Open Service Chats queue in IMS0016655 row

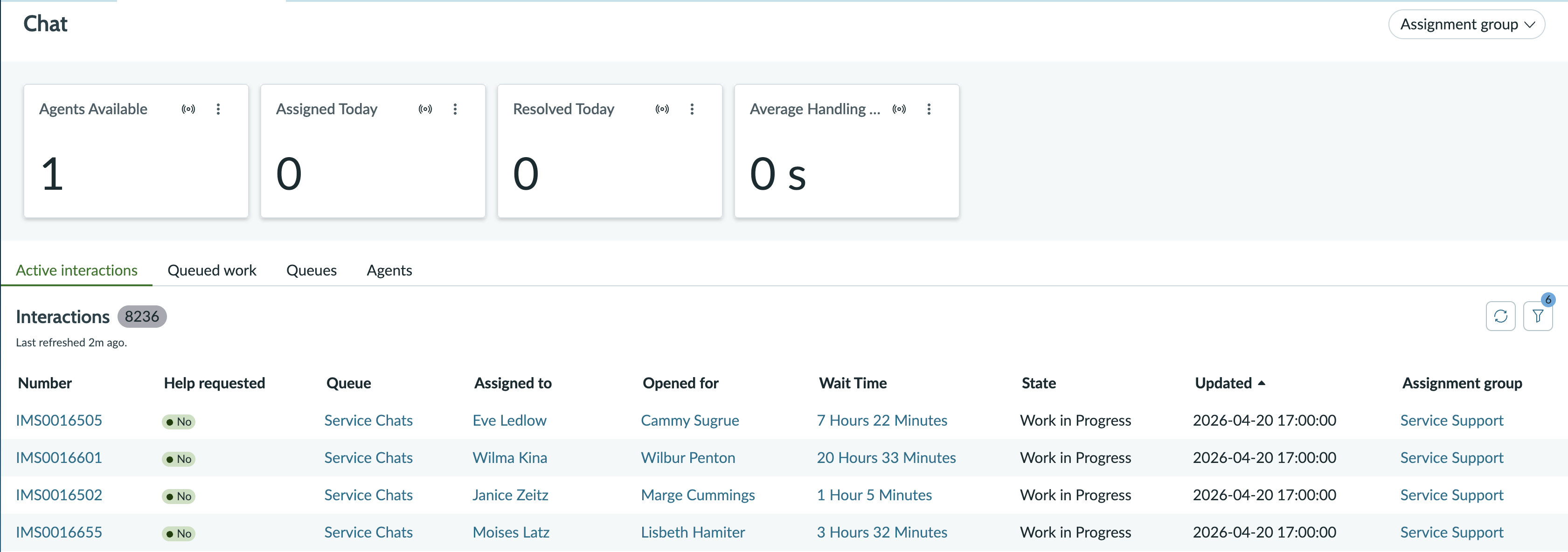tap(368, 532)
